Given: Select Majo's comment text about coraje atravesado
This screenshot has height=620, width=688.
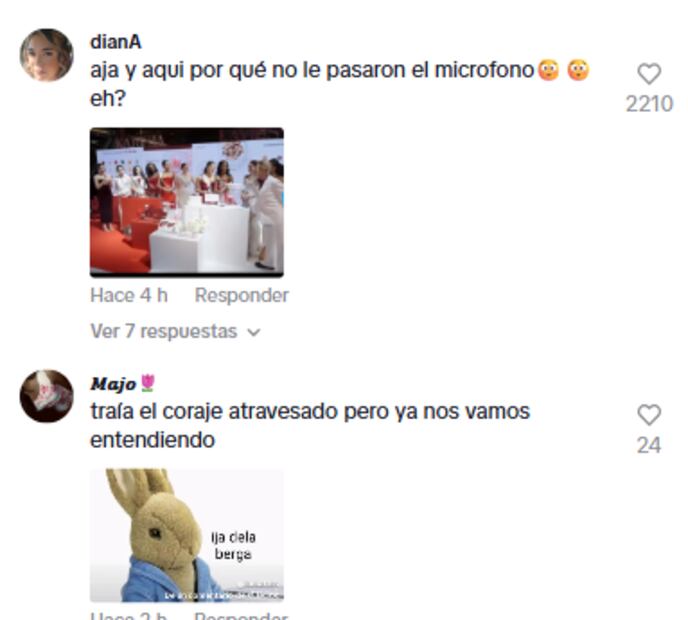Looking at the screenshot, I should pyautogui.click(x=310, y=426).
